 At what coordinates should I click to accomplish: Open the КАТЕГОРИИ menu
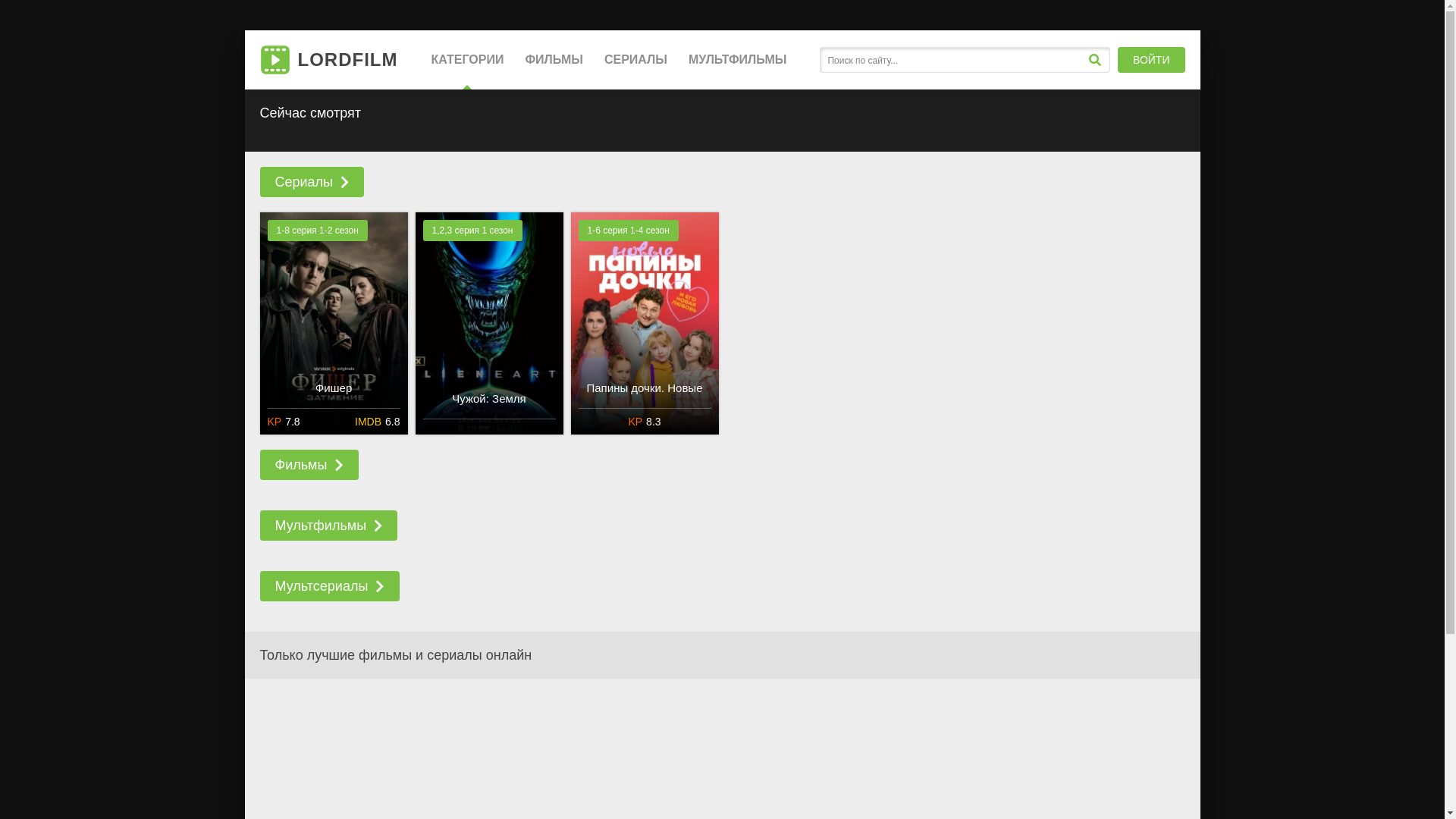(x=467, y=60)
